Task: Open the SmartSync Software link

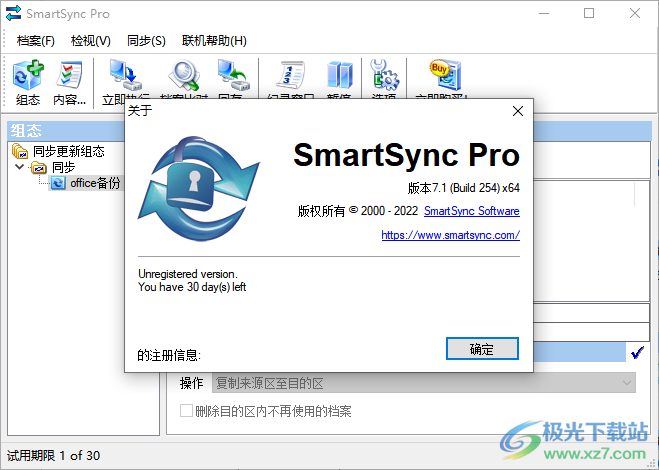Action: (x=472, y=211)
